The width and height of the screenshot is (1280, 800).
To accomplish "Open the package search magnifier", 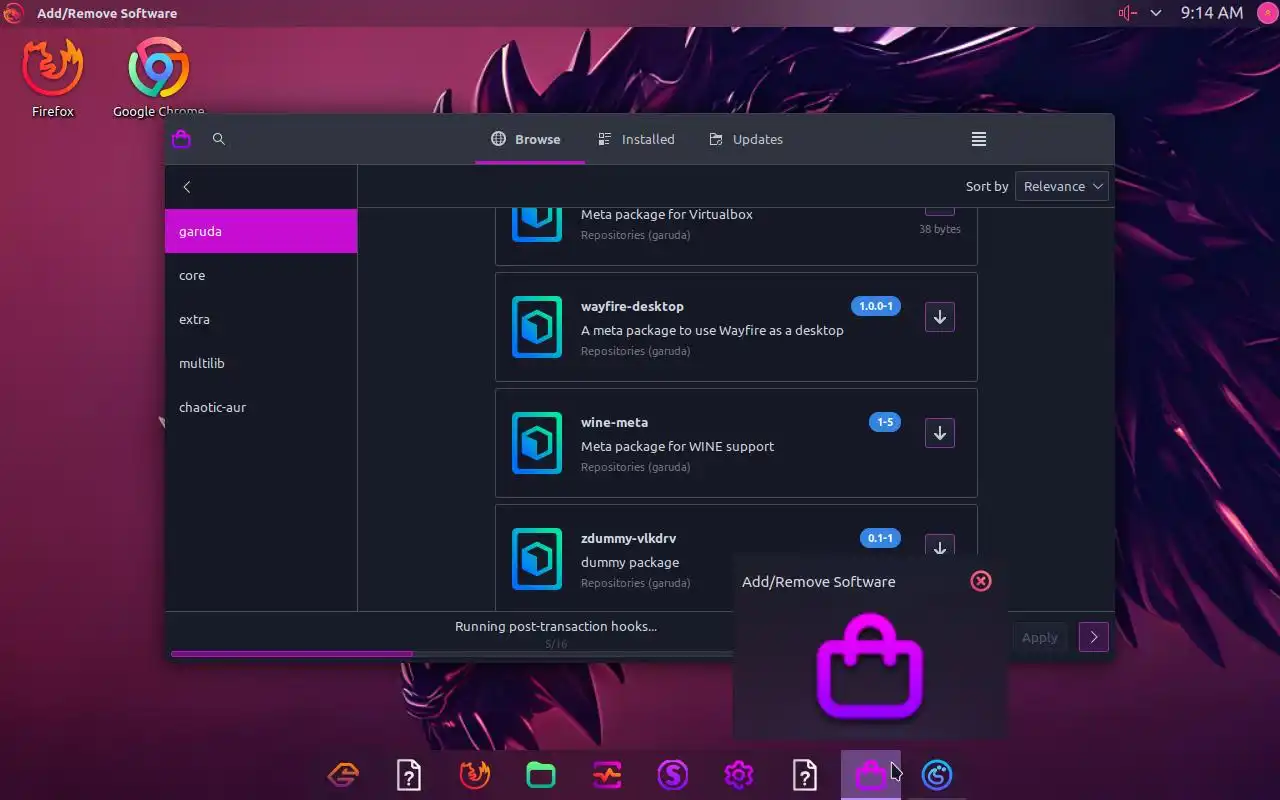I will pos(219,139).
